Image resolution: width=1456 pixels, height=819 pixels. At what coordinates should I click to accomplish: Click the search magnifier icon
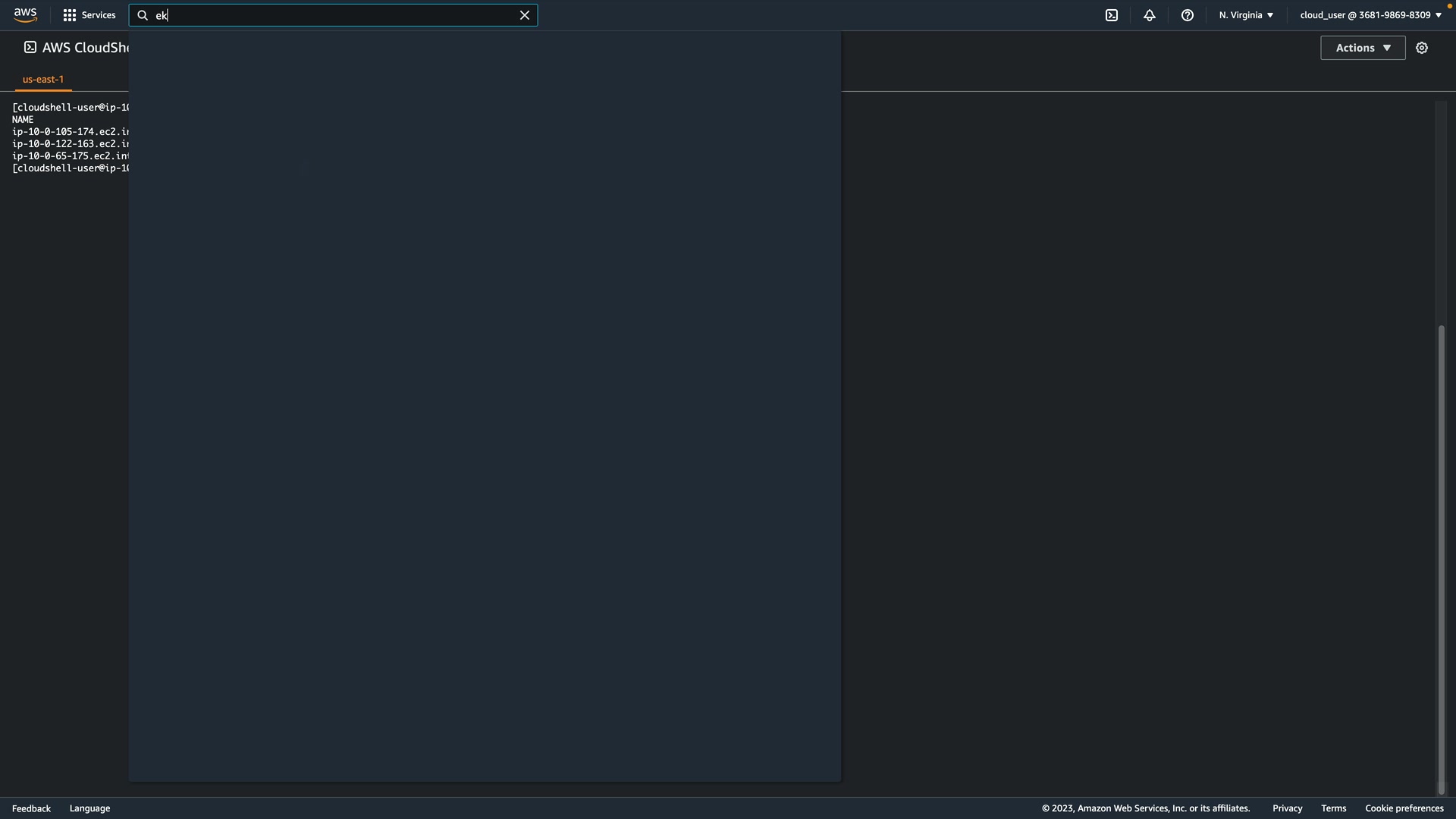point(143,15)
